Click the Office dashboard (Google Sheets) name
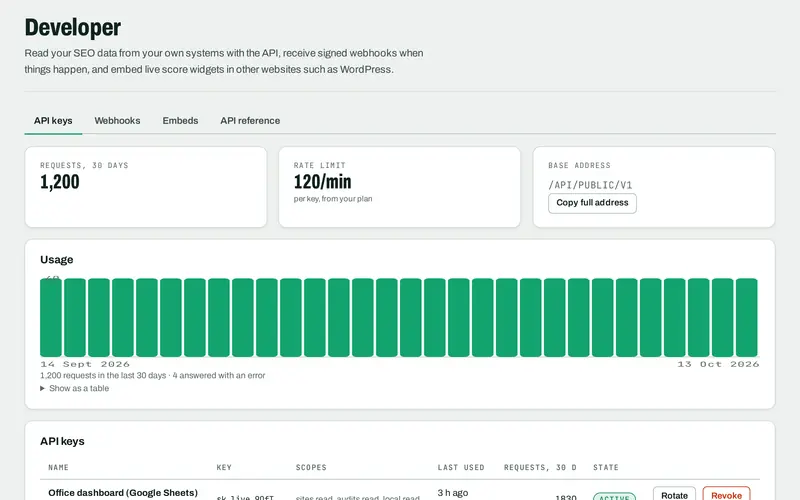 tap(123, 493)
